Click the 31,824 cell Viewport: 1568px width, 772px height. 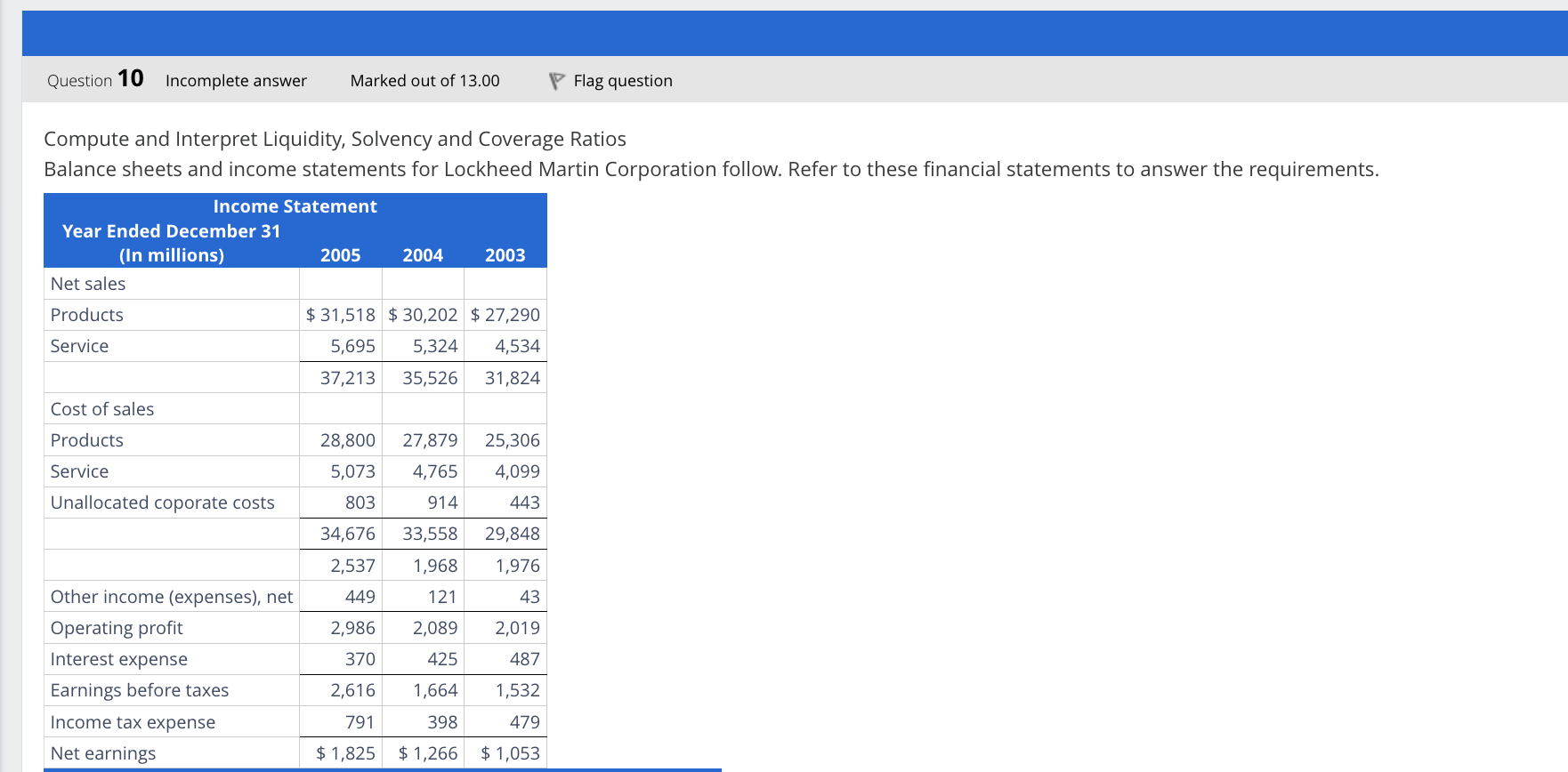(505, 378)
